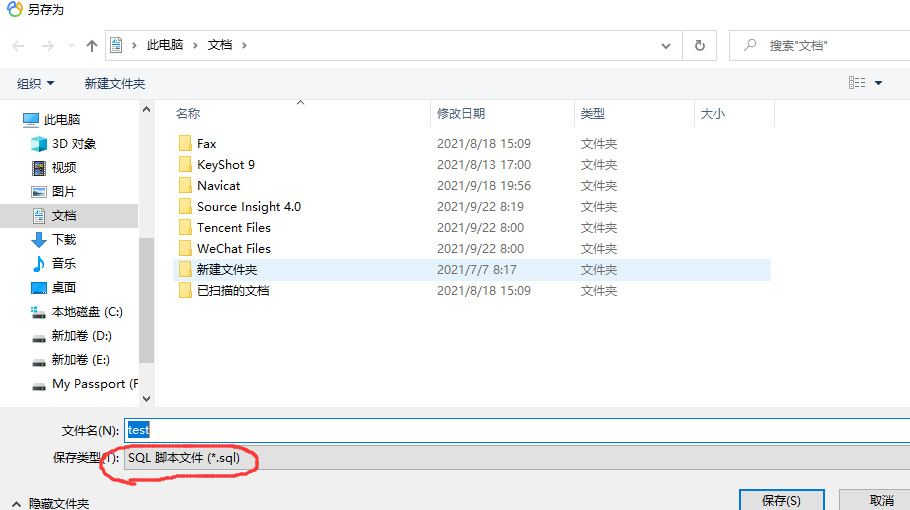This screenshot has height=510, width=910.
Task: Go forward with the right arrow
Action: [x=48, y=46]
